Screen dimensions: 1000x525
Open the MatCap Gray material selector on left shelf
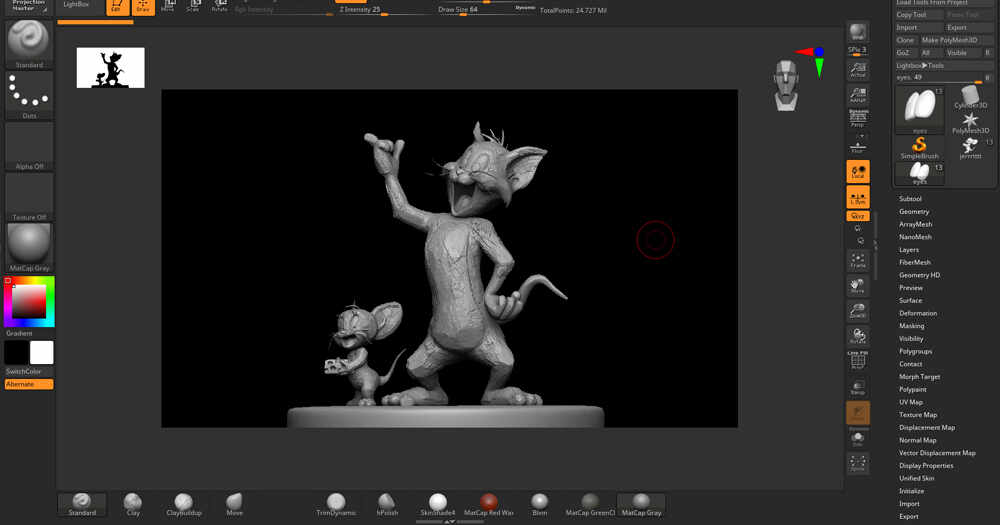tap(29, 248)
